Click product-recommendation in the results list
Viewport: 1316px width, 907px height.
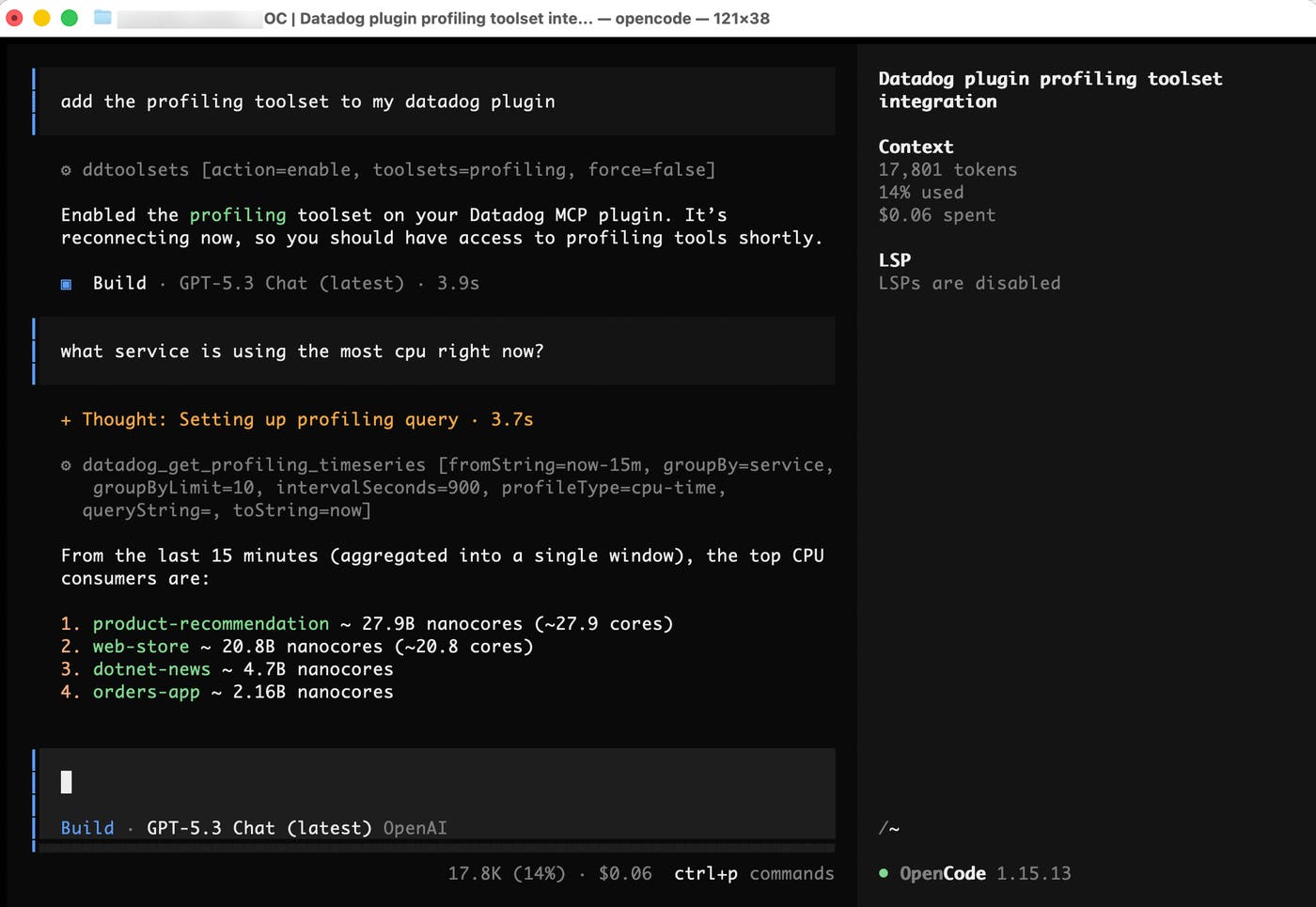click(x=211, y=624)
